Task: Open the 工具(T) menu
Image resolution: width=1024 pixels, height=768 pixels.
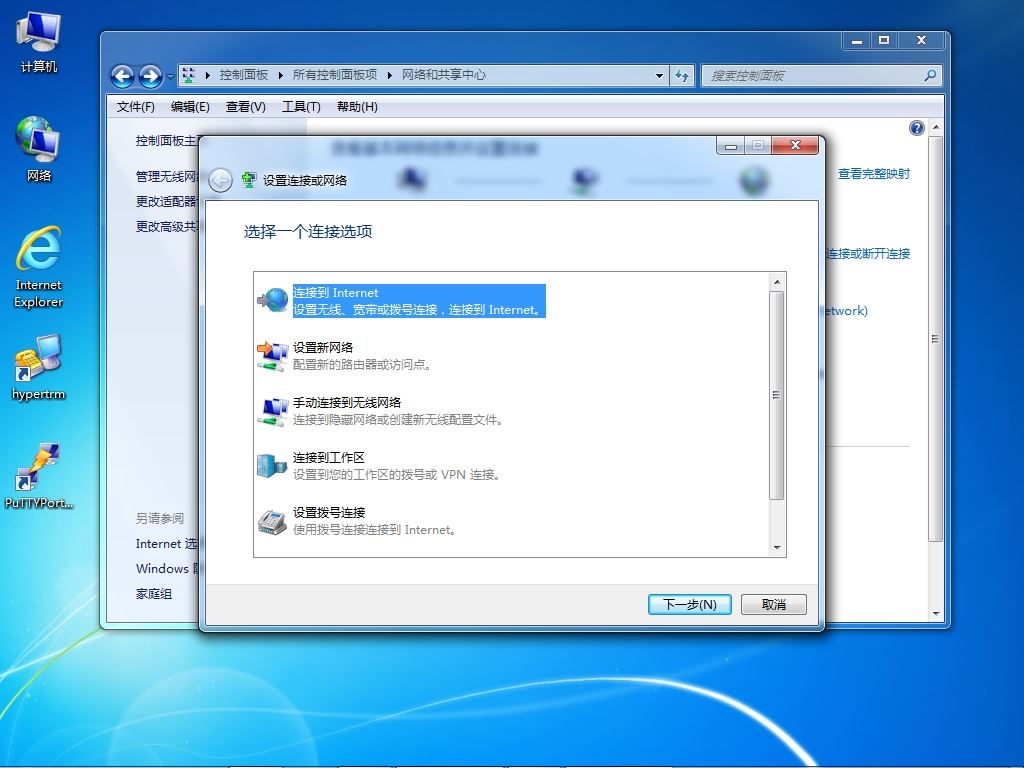Action: 301,106
